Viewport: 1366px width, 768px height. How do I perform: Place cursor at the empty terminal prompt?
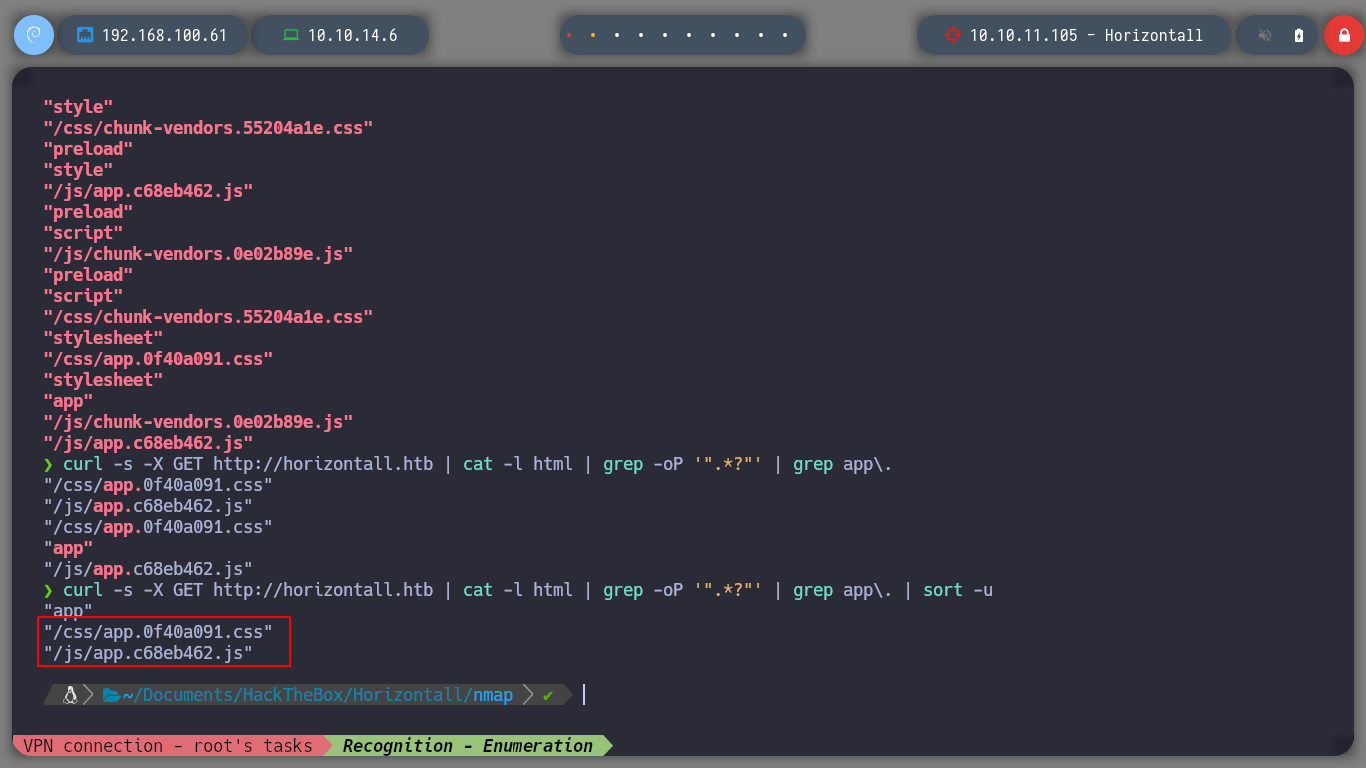click(584, 695)
